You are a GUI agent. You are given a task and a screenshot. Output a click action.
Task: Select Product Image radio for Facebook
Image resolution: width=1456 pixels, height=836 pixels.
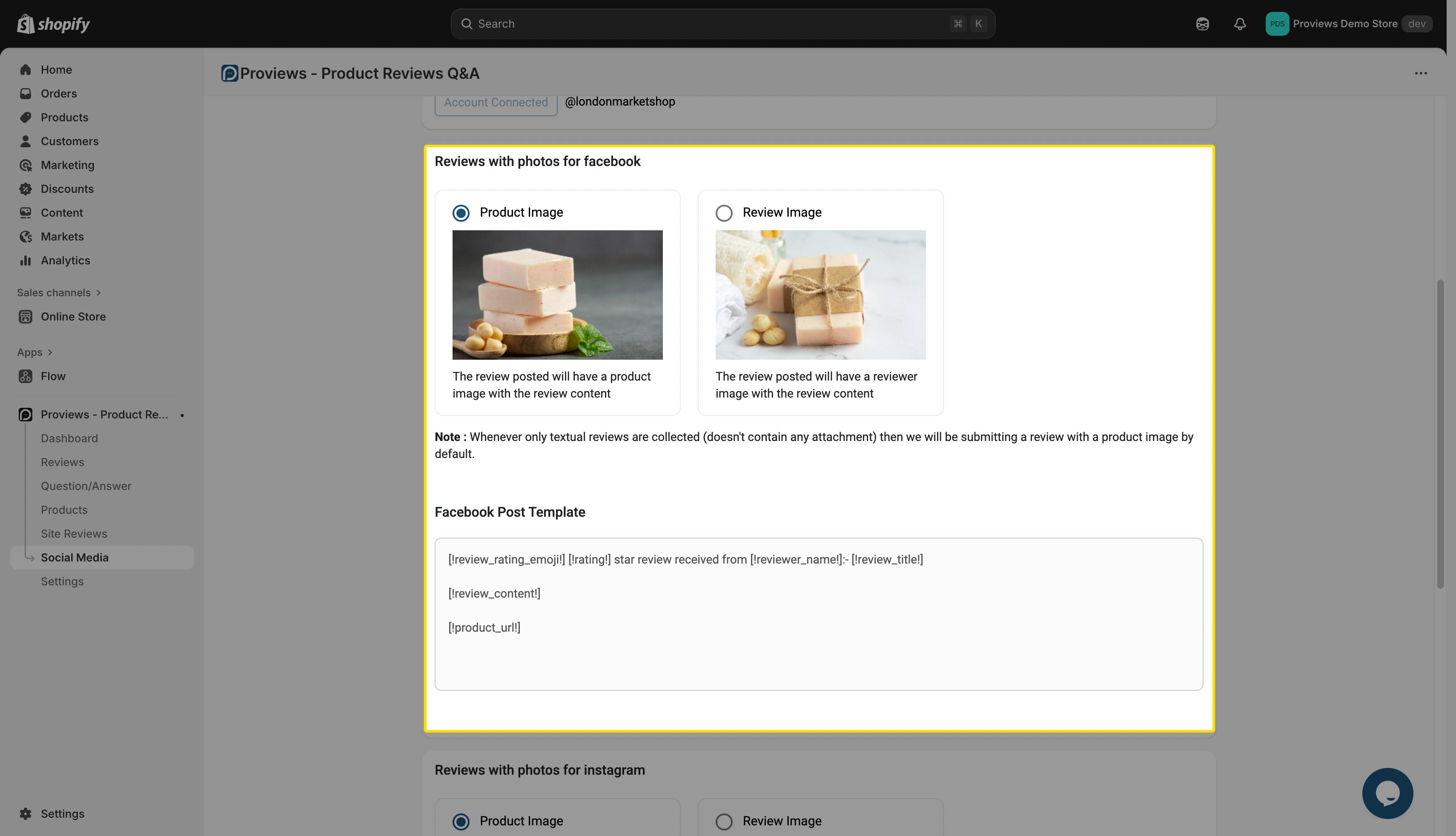[461, 213]
